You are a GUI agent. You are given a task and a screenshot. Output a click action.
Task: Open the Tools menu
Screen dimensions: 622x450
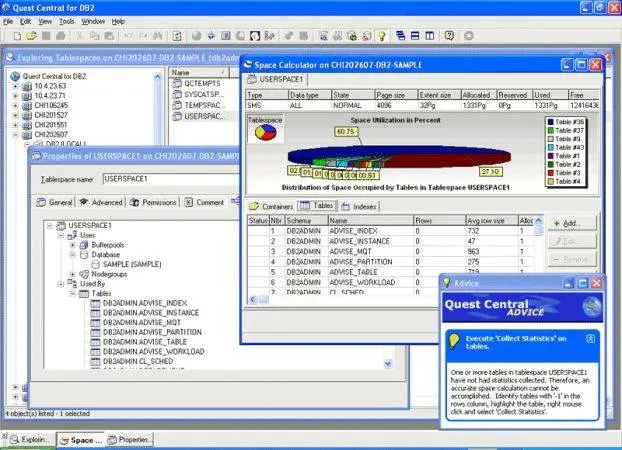pos(67,21)
